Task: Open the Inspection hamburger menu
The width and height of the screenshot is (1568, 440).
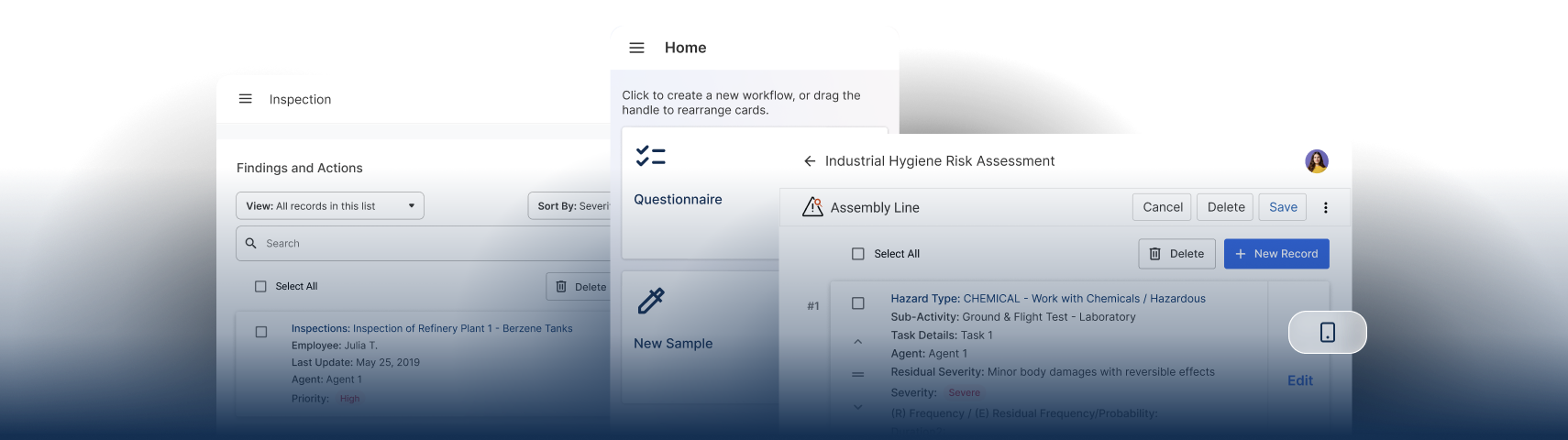Action: 245,99
